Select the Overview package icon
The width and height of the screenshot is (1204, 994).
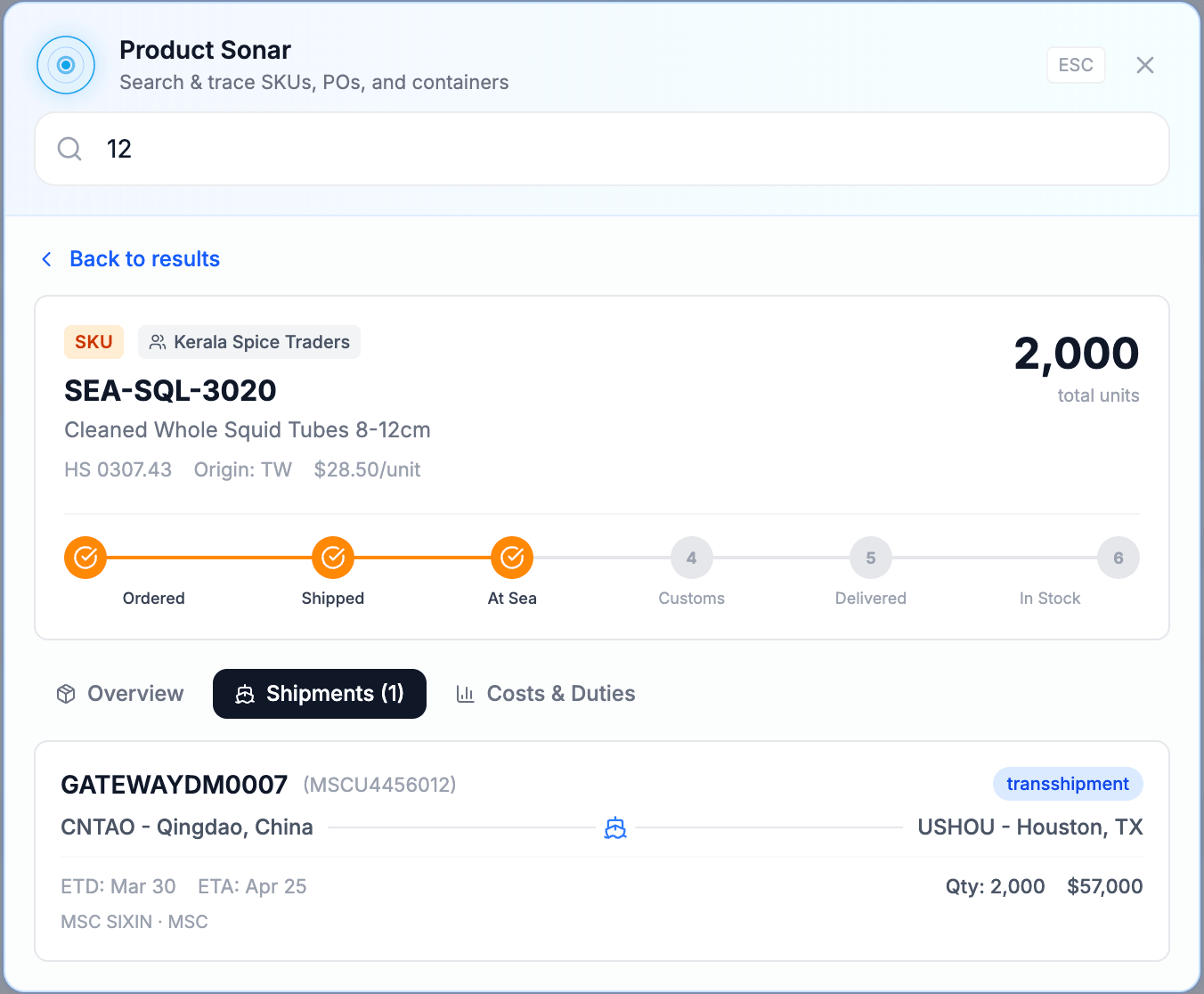(66, 693)
